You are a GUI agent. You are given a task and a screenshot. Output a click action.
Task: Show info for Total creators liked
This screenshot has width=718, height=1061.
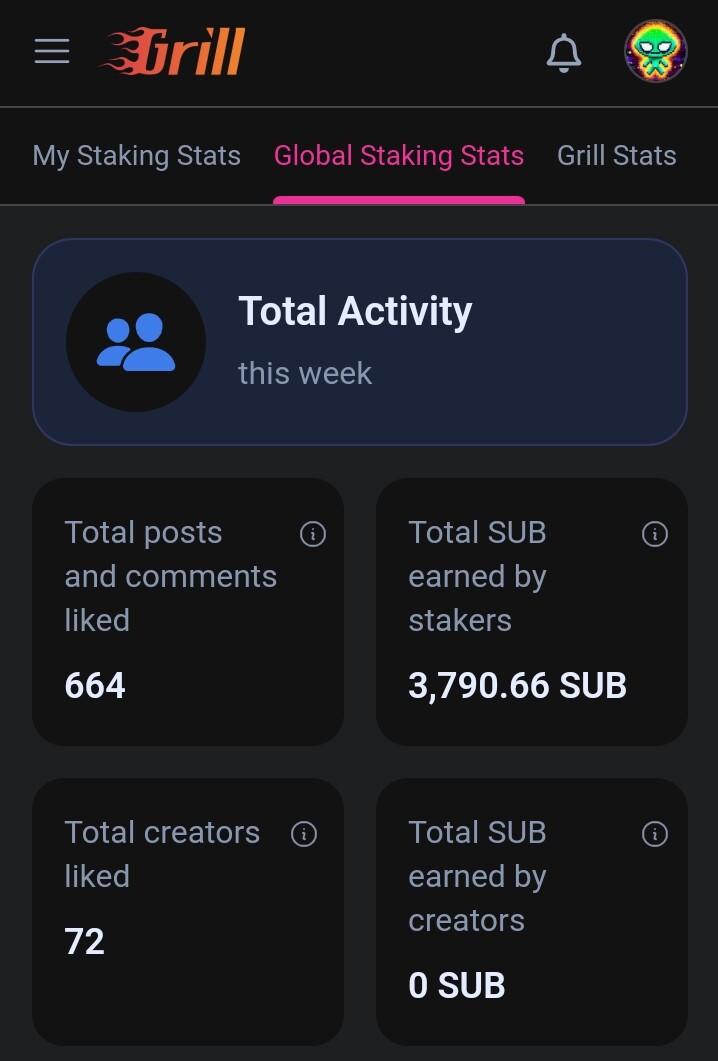[304, 834]
